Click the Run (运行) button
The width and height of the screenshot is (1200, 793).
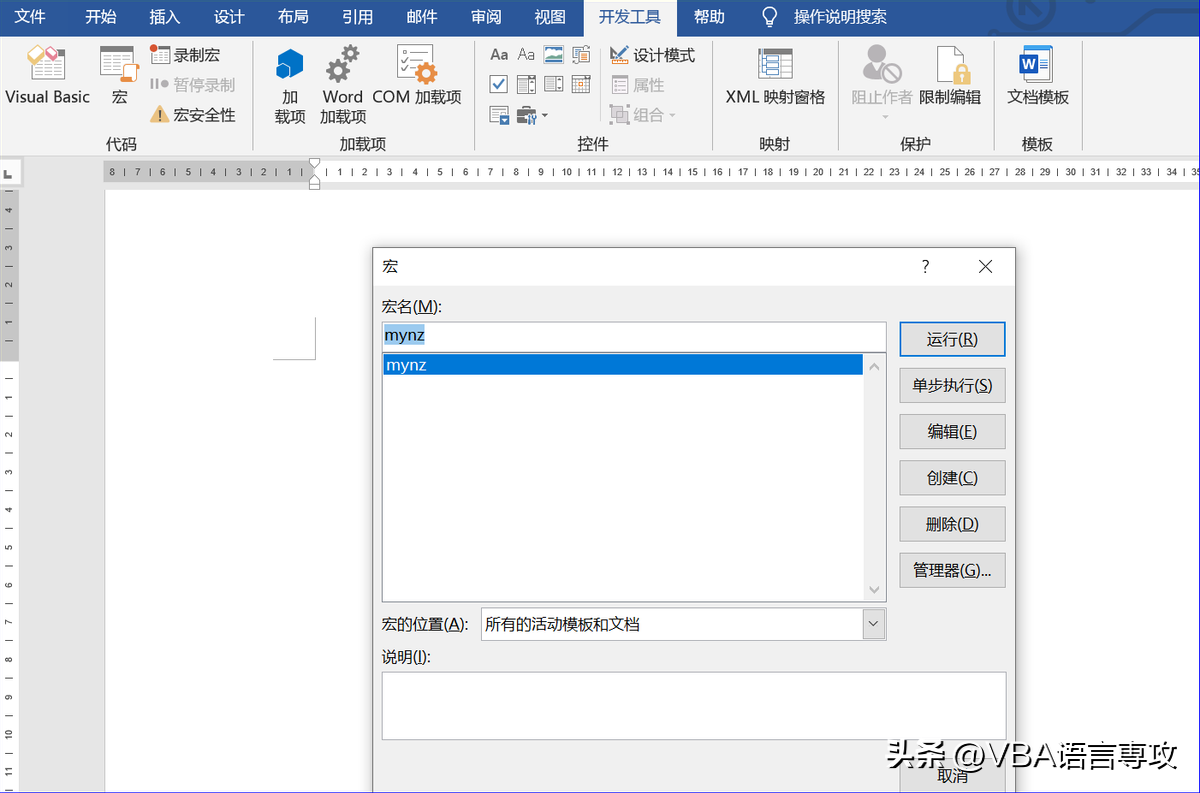point(952,339)
